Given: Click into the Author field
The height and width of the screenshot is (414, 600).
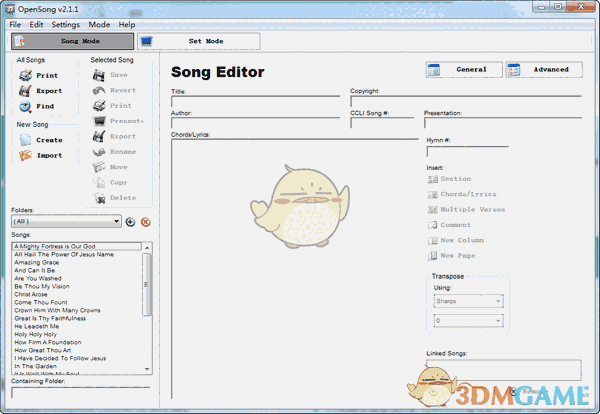Looking at the screenshot, I should tap(256, 123).
